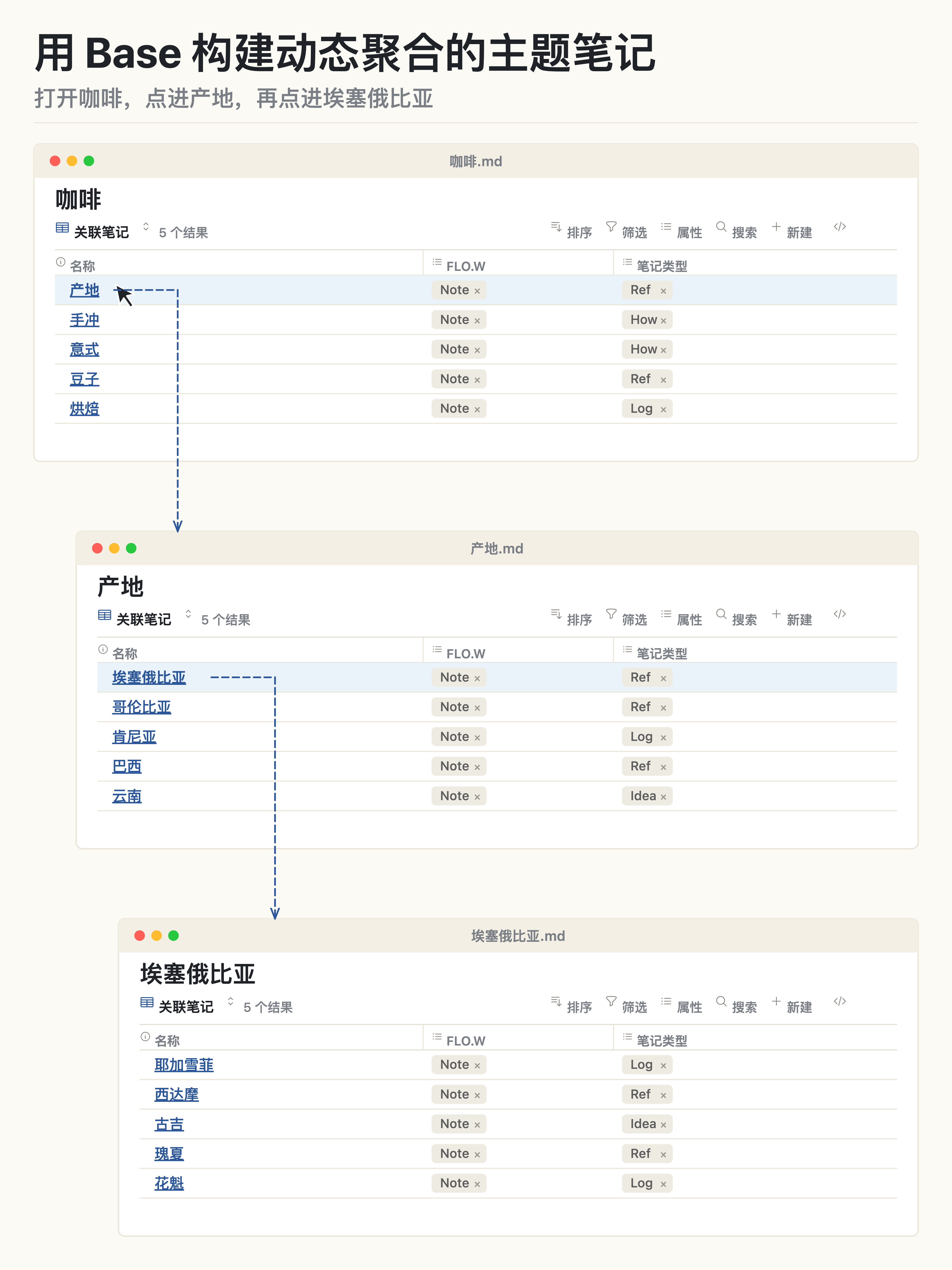This screenshot has width=952, height=1270.
Task: Open 关联笔记 view selector in 咖啡.md
Action: pos(102,232)
